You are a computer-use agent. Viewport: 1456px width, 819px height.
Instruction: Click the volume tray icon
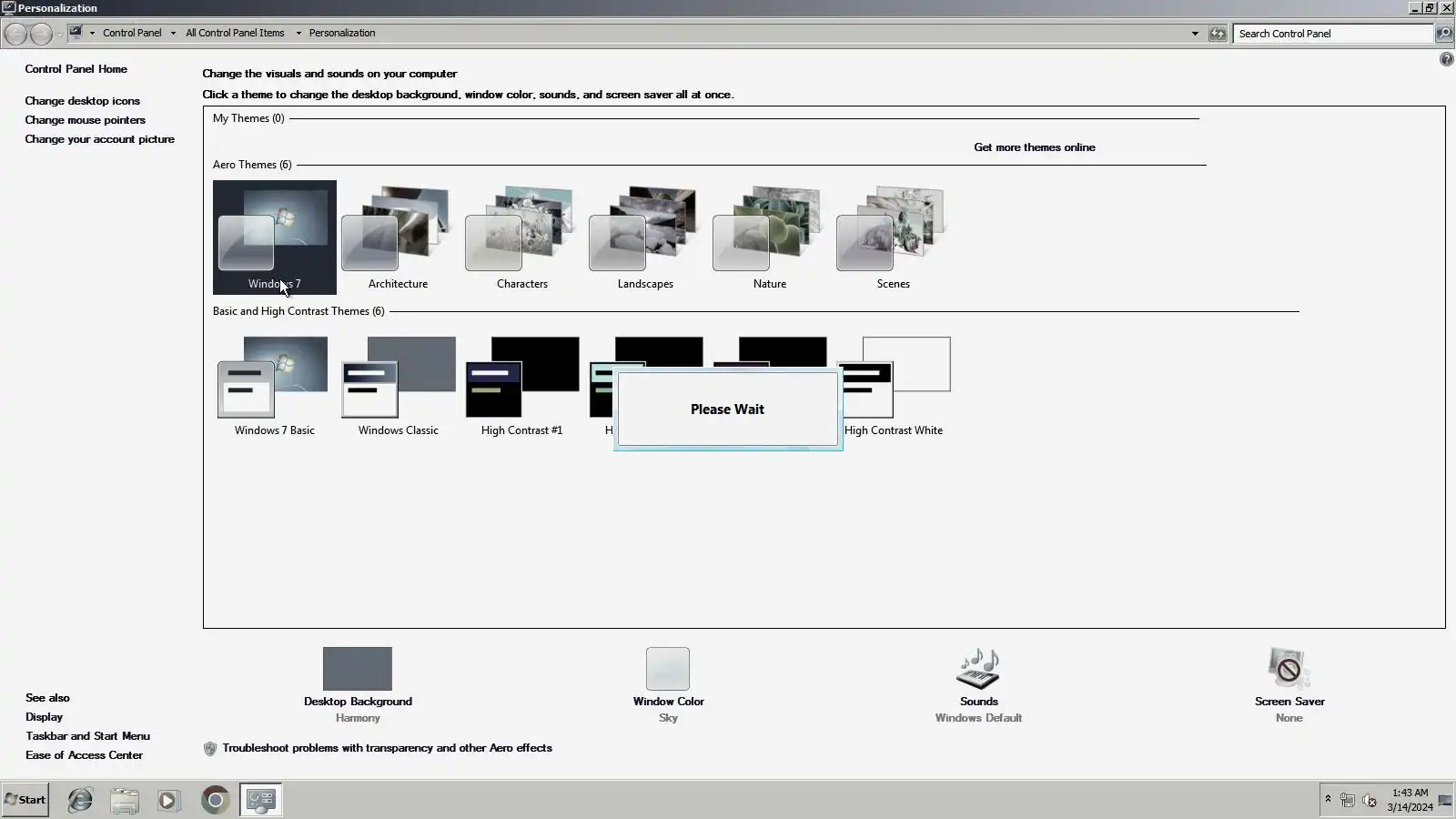point(1370,801)
